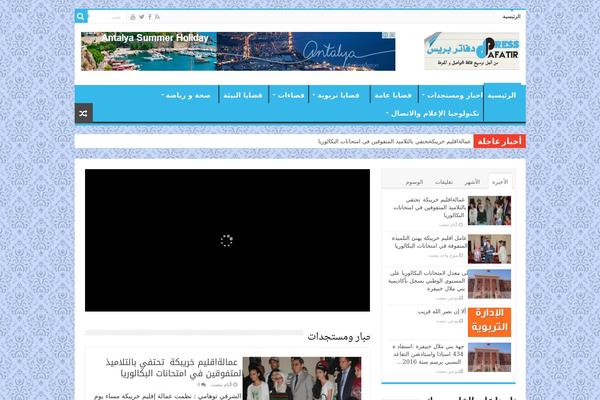Open second sidebar thumbnail of award ceremony

489,249
